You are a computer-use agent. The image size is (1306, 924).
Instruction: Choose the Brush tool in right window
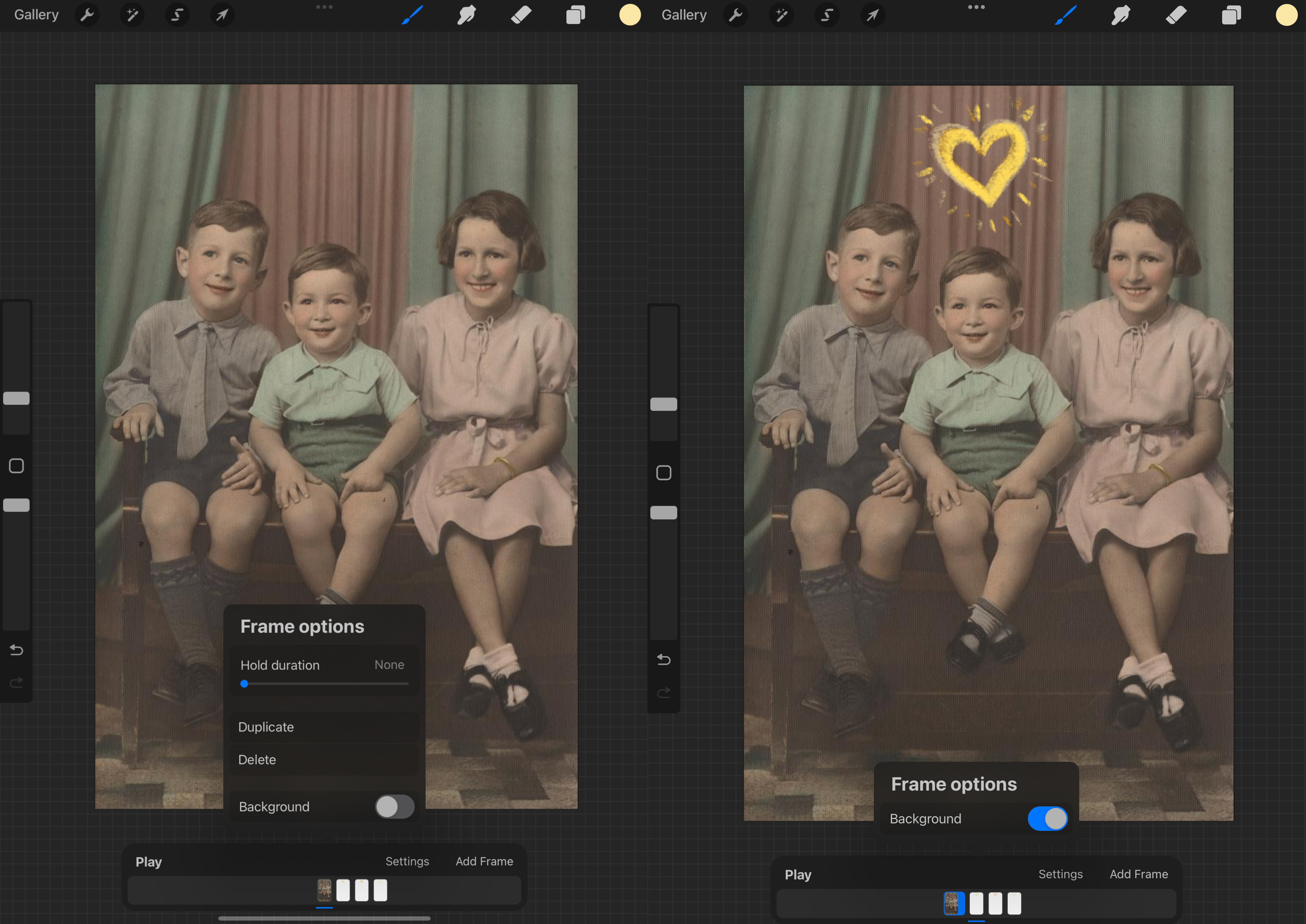pos(1065,15)
